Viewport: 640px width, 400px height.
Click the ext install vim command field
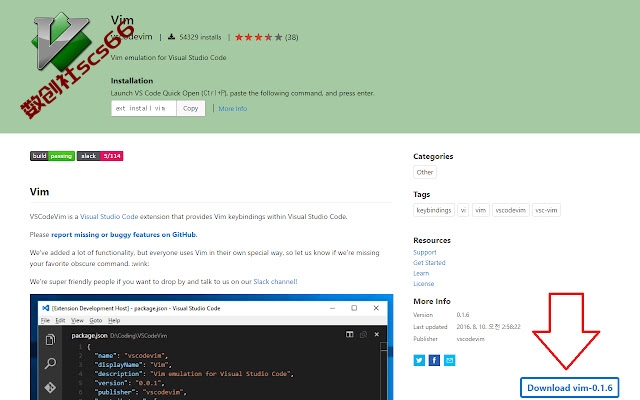144,108
